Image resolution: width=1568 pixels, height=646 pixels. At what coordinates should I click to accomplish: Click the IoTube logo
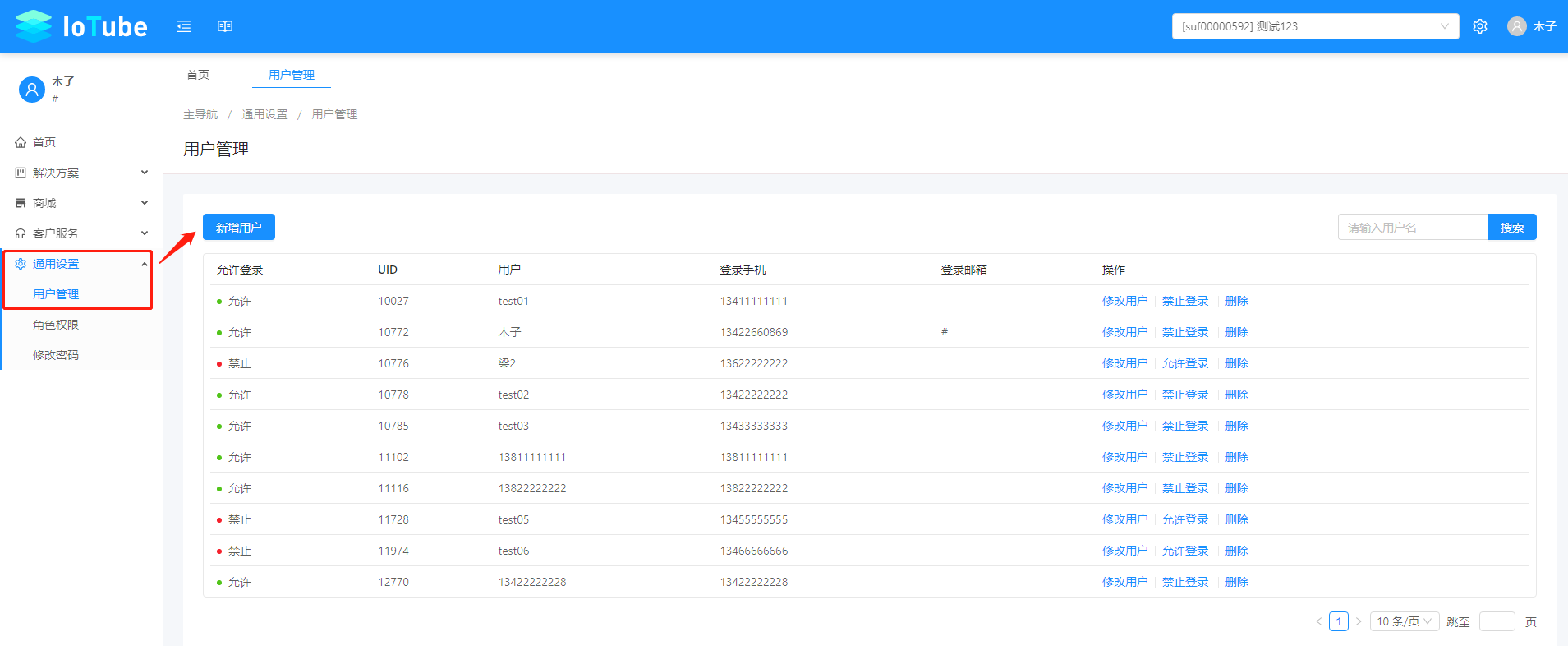point(81,26)
